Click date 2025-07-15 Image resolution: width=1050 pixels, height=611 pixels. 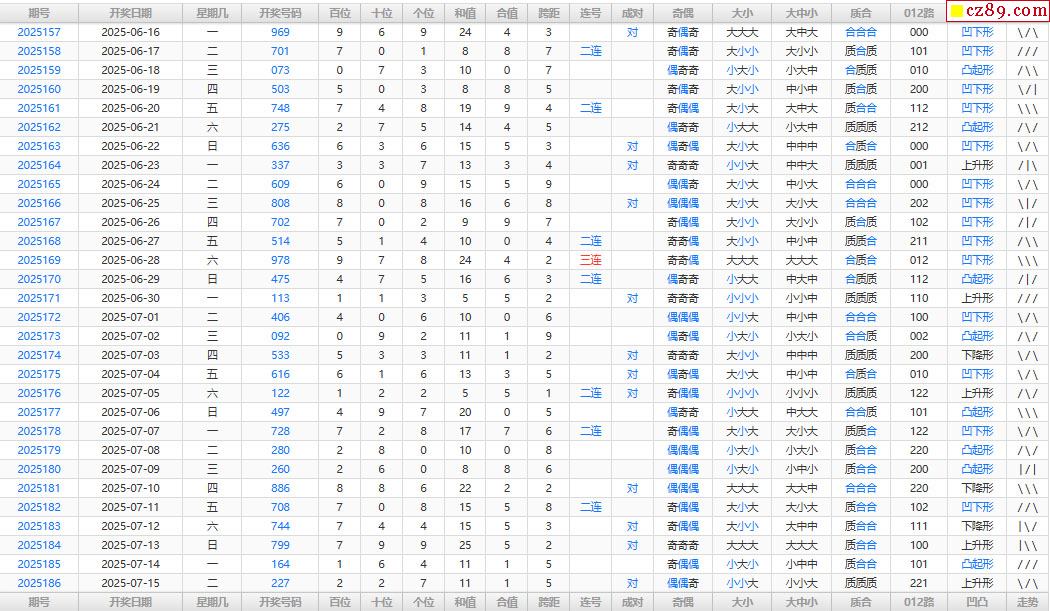[x=130, y=583]
